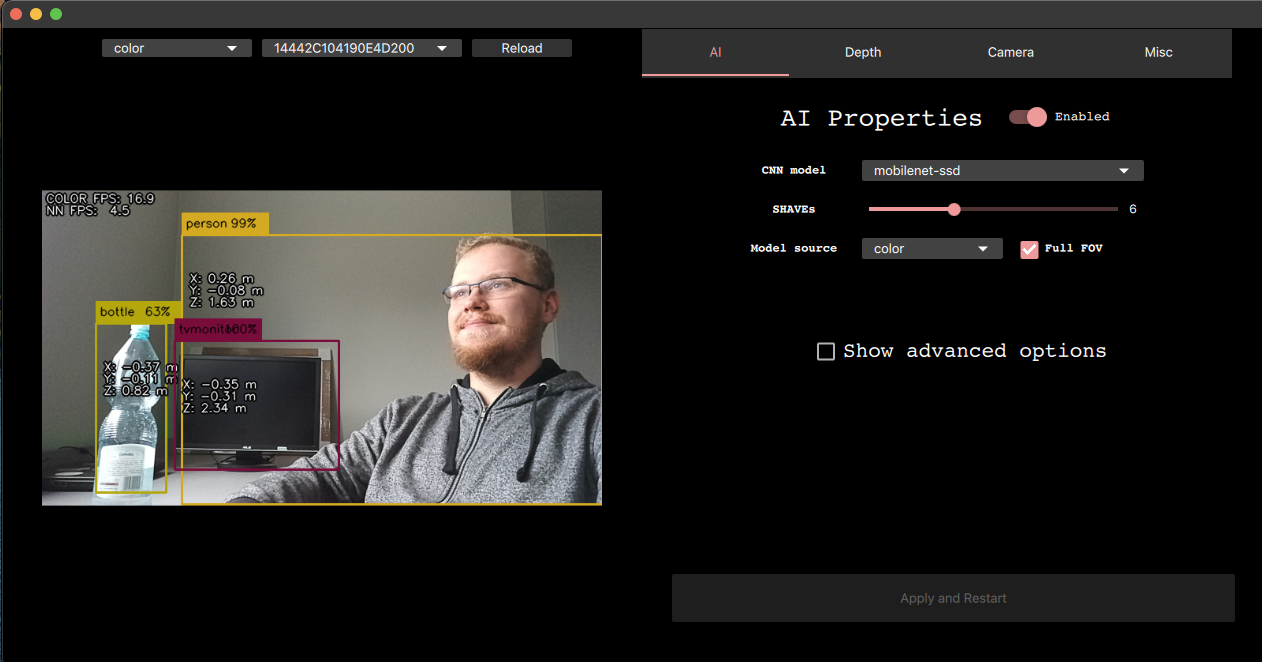1262x662 pixels.
Task: Click the Reload button
Action: pos(521,48)
